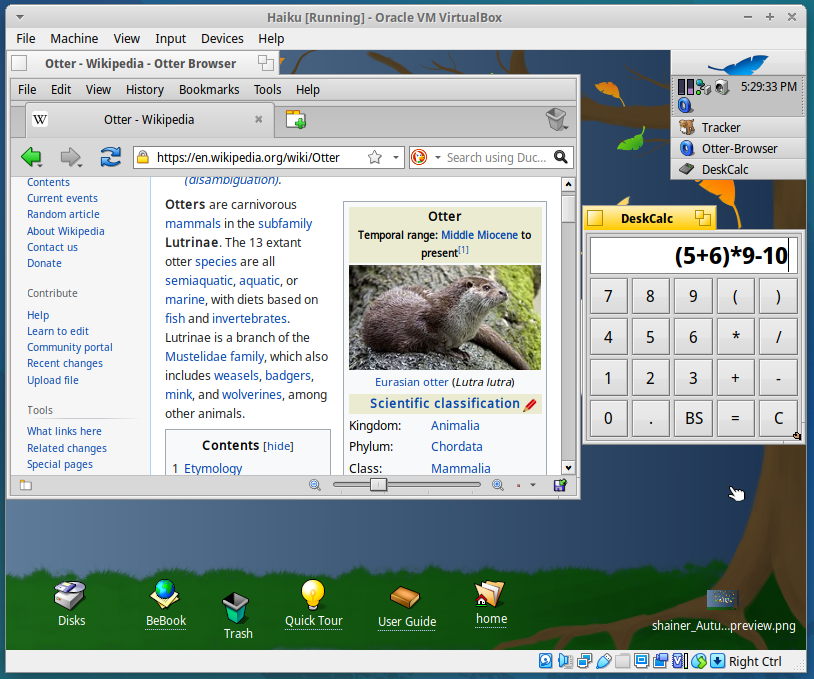Expand the closed tabs trash dropdown arrow
This screenshot has width=814, height=679.
(566, 127)
